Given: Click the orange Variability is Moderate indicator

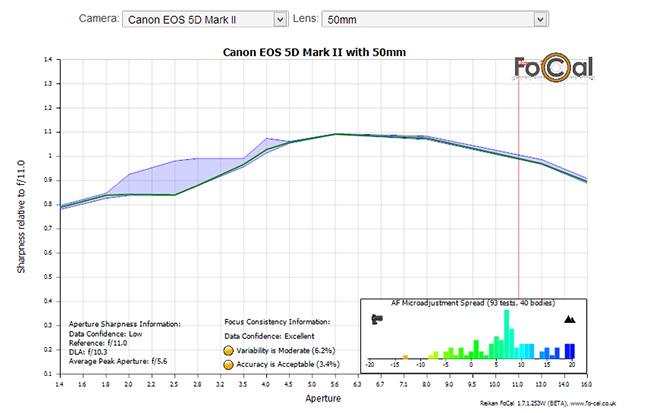Looking at the screenshot, I should coord(229,351).
